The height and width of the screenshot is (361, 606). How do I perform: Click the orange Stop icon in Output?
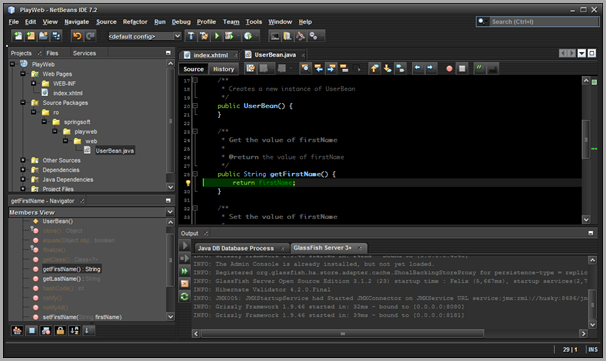(185, 284)
